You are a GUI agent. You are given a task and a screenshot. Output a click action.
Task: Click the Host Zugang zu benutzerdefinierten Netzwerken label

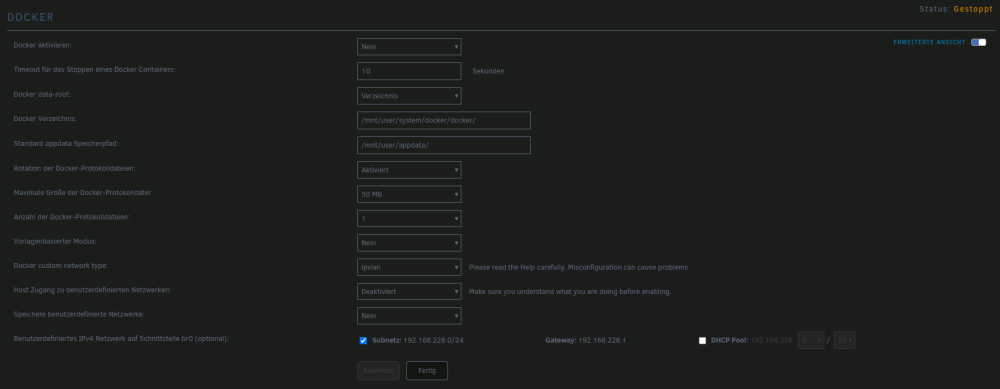point(92,290)
